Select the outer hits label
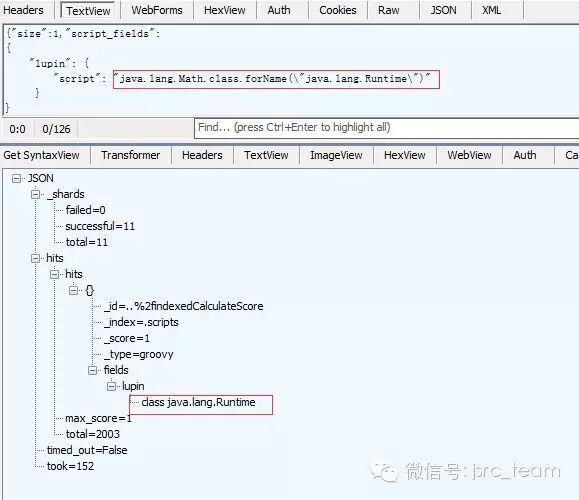The image size is (579, 500). pyautogui.click(x=55, y=258)
